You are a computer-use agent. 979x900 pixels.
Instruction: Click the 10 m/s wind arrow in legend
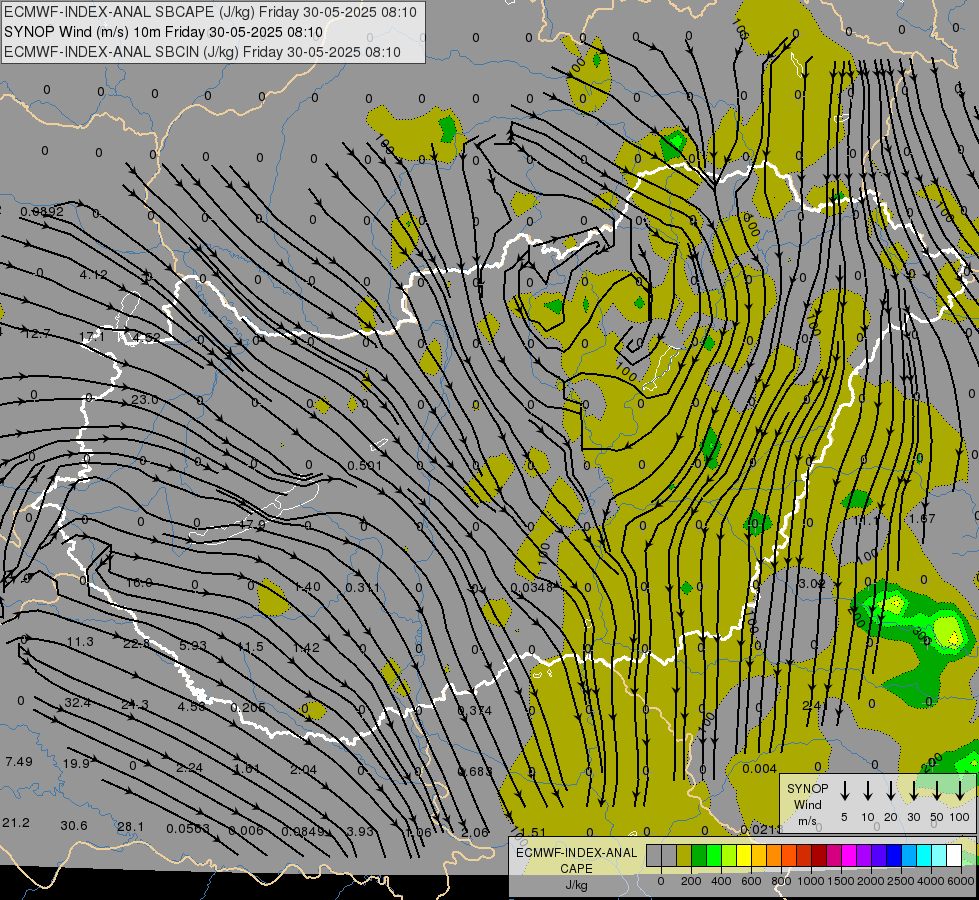[867, 791]
